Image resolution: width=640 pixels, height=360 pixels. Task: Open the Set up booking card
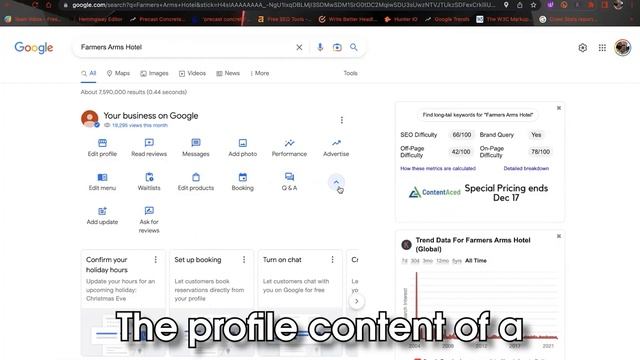[x=211, y=303]
